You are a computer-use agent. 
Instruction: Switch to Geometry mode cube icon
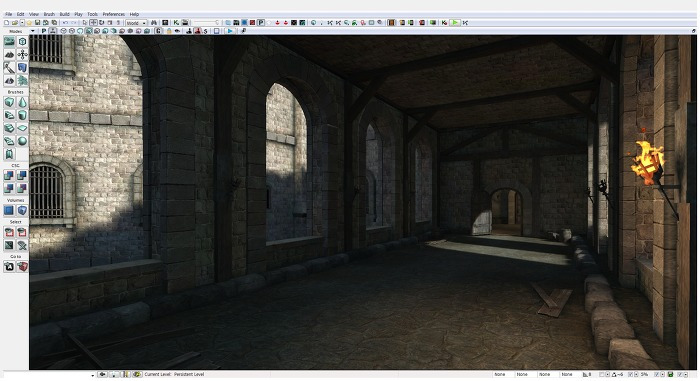pyautogui.click(x=22, y=42)
